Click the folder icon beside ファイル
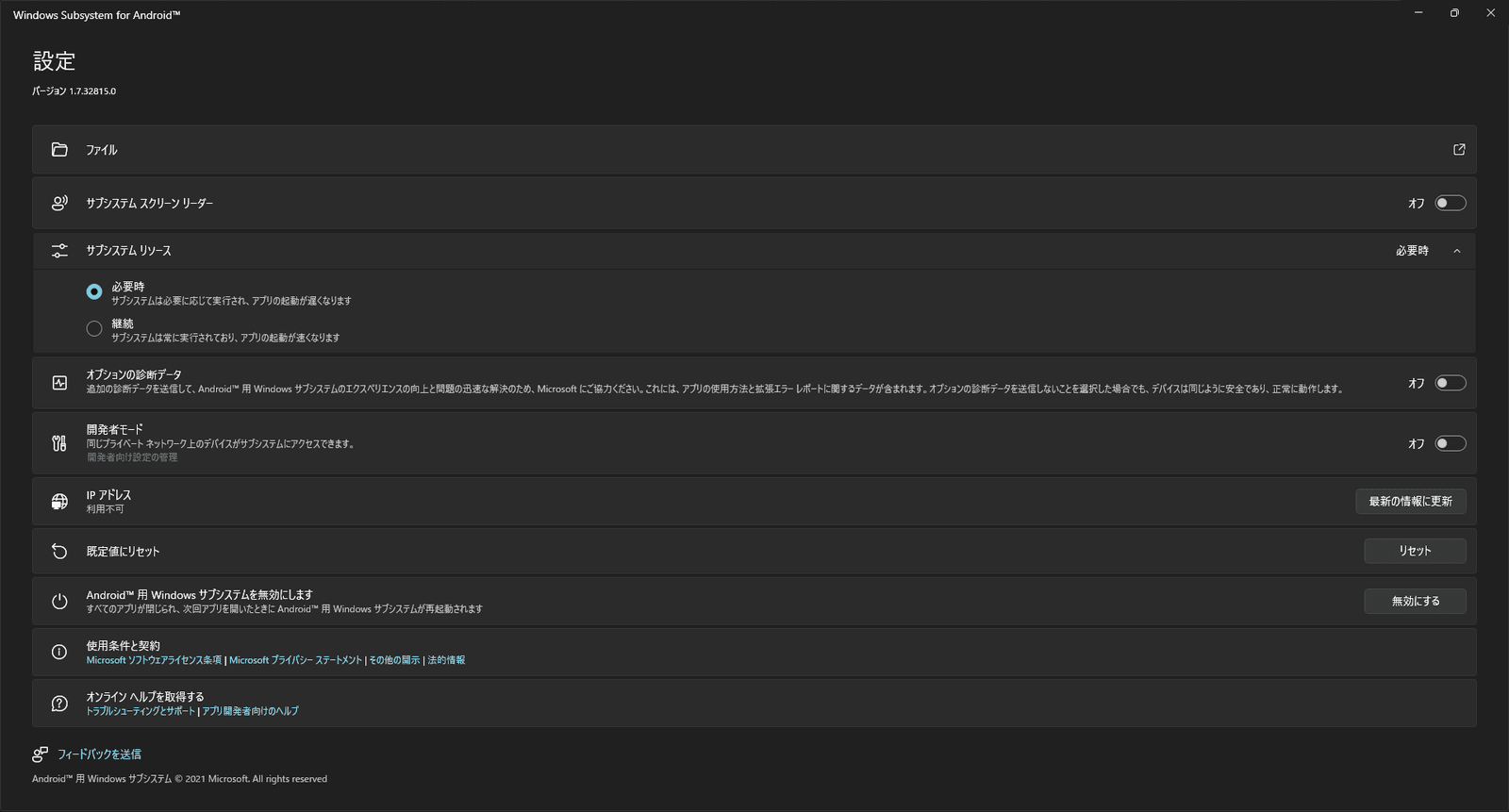Viewport: 1509px width, 812px height. [x=59, y=150]
